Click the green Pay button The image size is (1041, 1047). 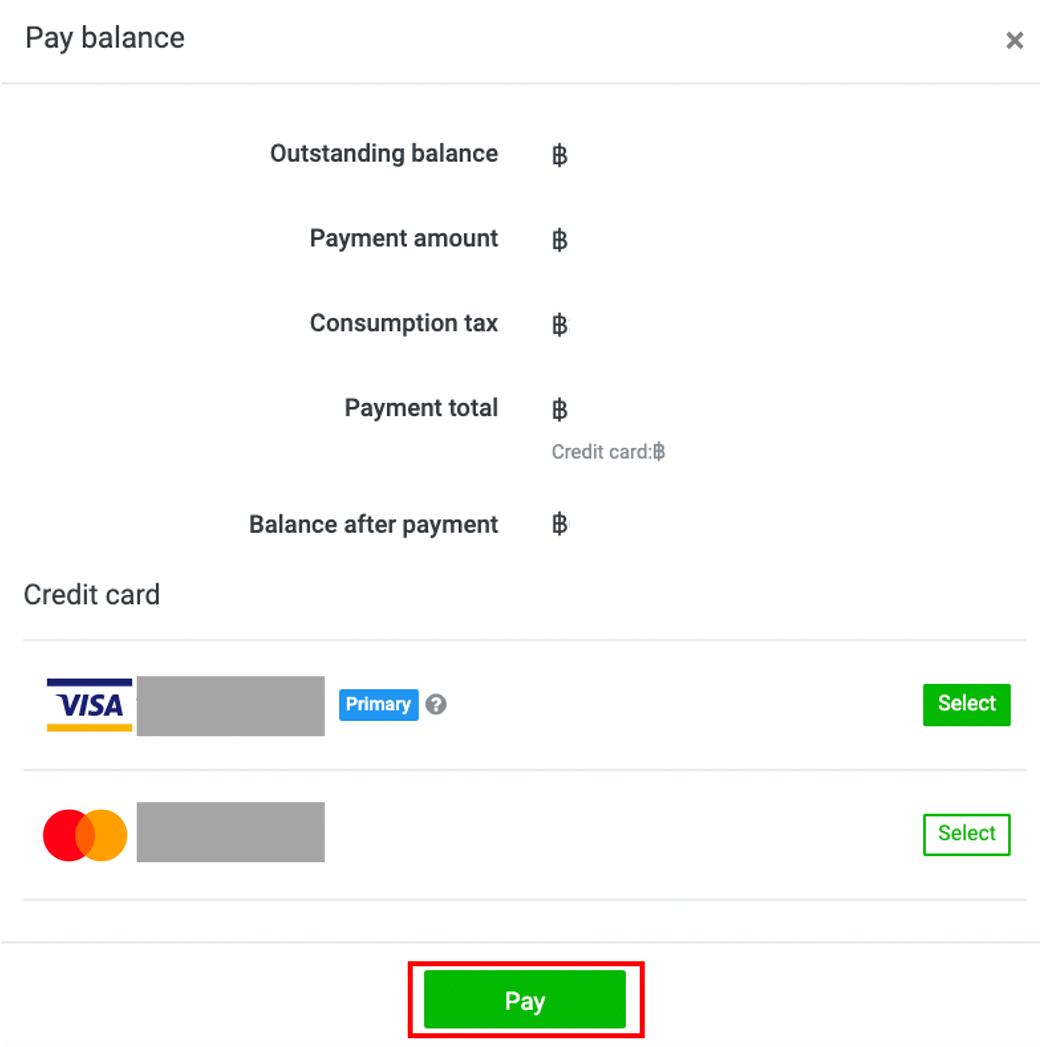(x=525, y=1000)
